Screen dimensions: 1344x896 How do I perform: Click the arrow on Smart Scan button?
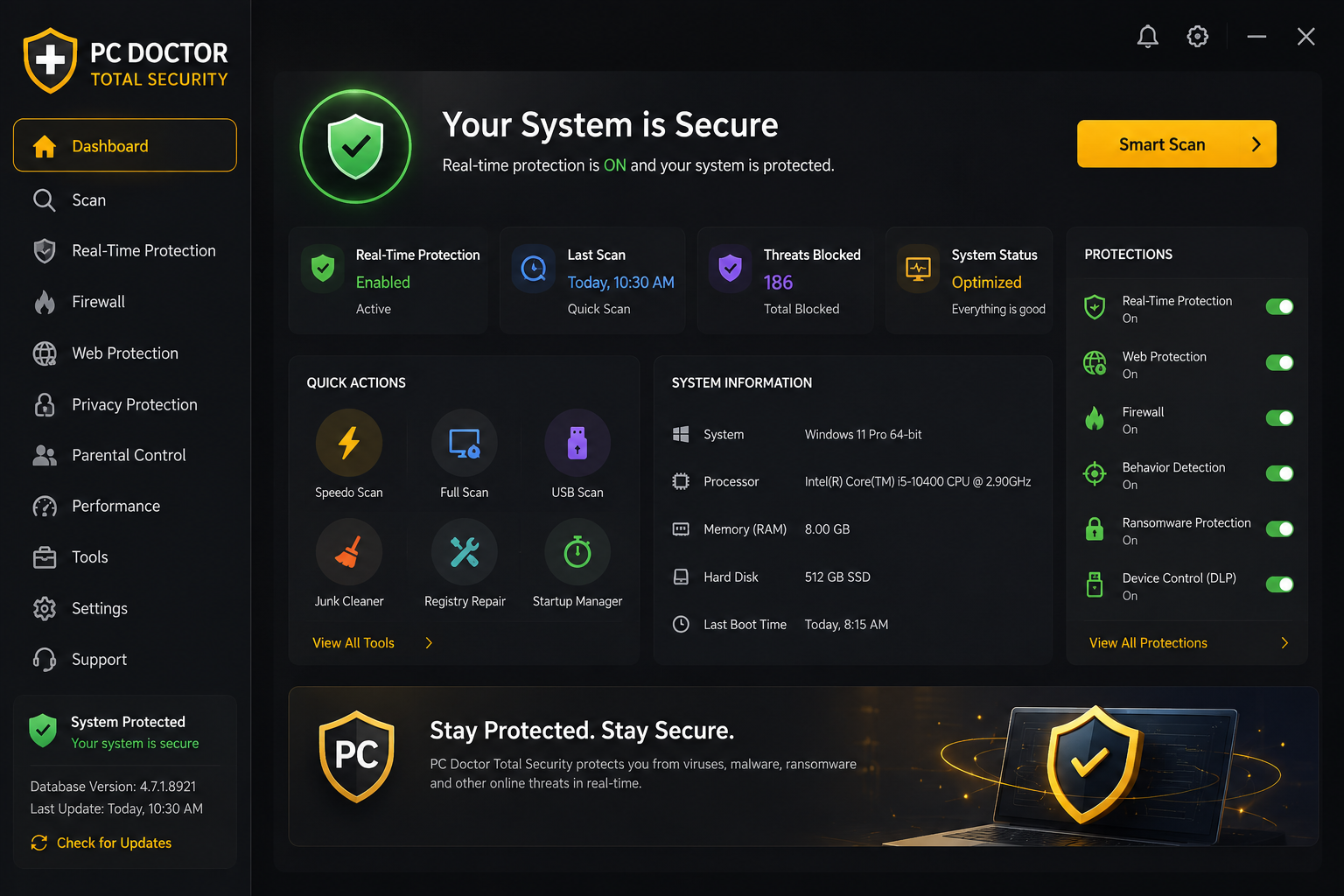(x=1256, y=144)
